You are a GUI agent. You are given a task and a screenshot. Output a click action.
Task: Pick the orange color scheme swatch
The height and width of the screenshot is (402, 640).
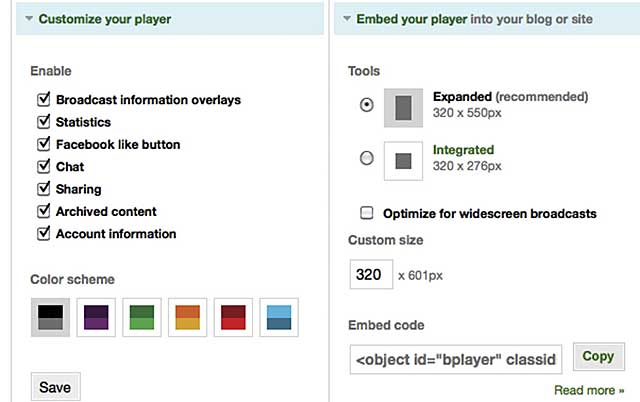[x=187, y=317]
